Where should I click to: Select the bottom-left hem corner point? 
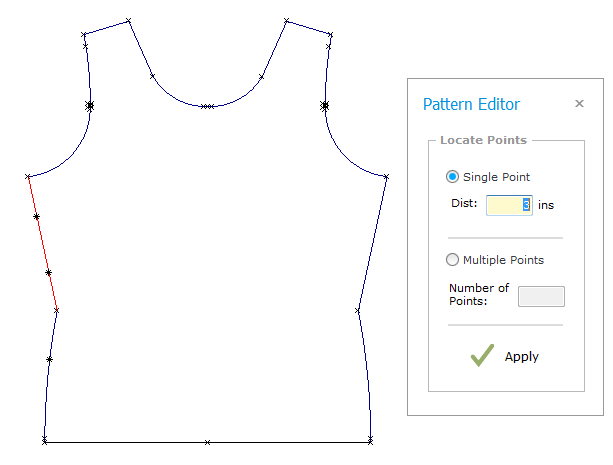(x=45, y=440)
